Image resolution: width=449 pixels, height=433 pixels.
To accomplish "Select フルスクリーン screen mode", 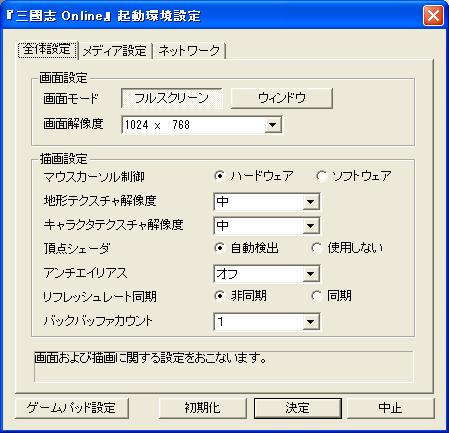I will point(171,98).
